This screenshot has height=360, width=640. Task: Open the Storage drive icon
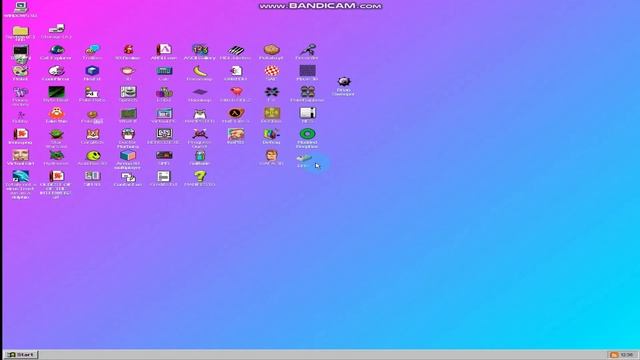(56, 29)
